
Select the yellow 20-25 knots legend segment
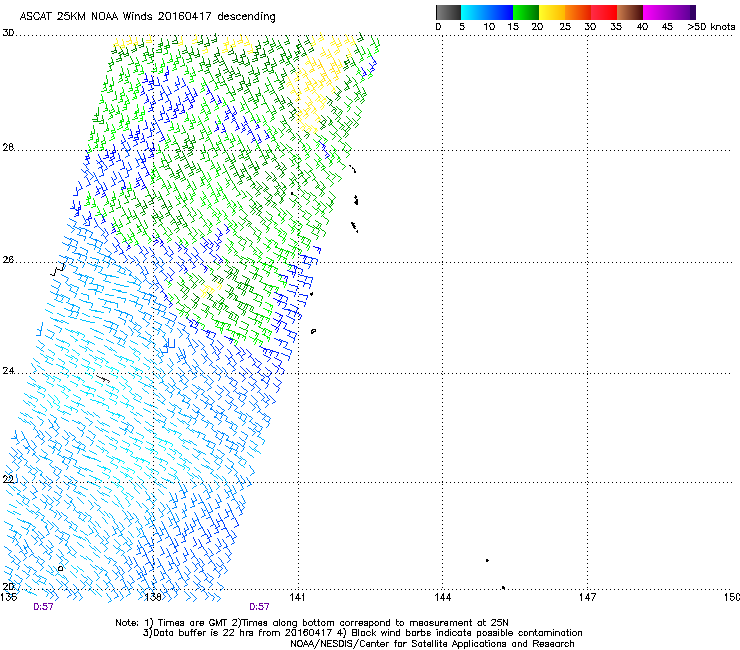click(x=552, y=12)
